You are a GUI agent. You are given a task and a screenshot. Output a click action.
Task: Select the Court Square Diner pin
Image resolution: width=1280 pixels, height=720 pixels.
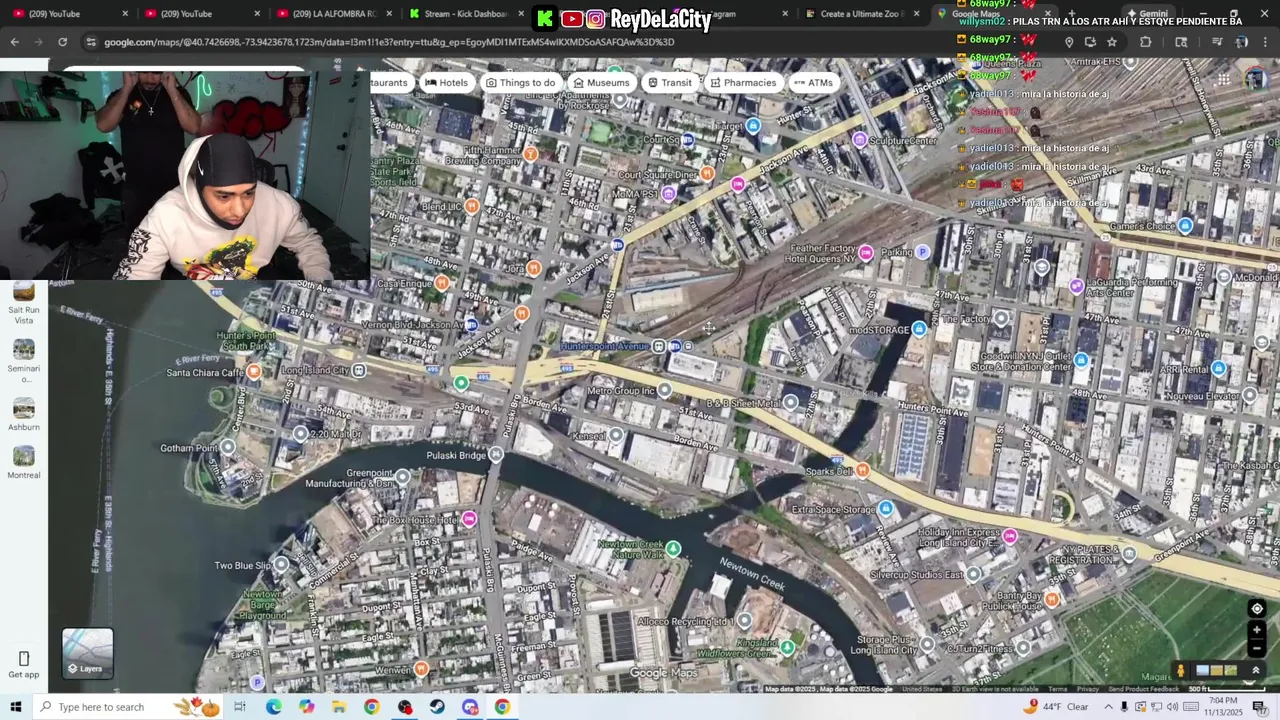pyautogui.click(x=707, y=174)
